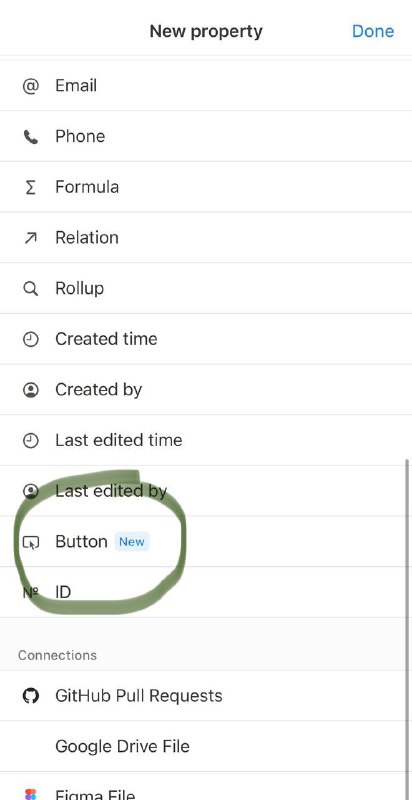Click the Created by person icon
The height and width of the screenshot is (800, 412).
point(31,390)
